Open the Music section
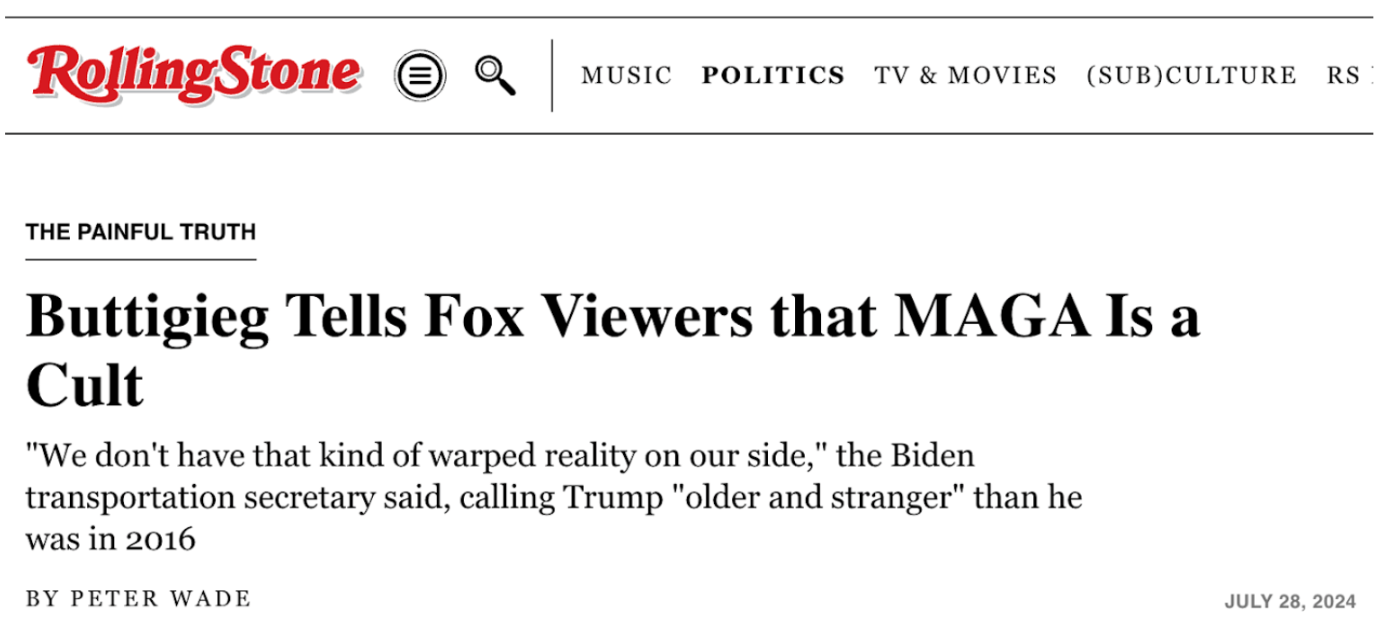 626,76
